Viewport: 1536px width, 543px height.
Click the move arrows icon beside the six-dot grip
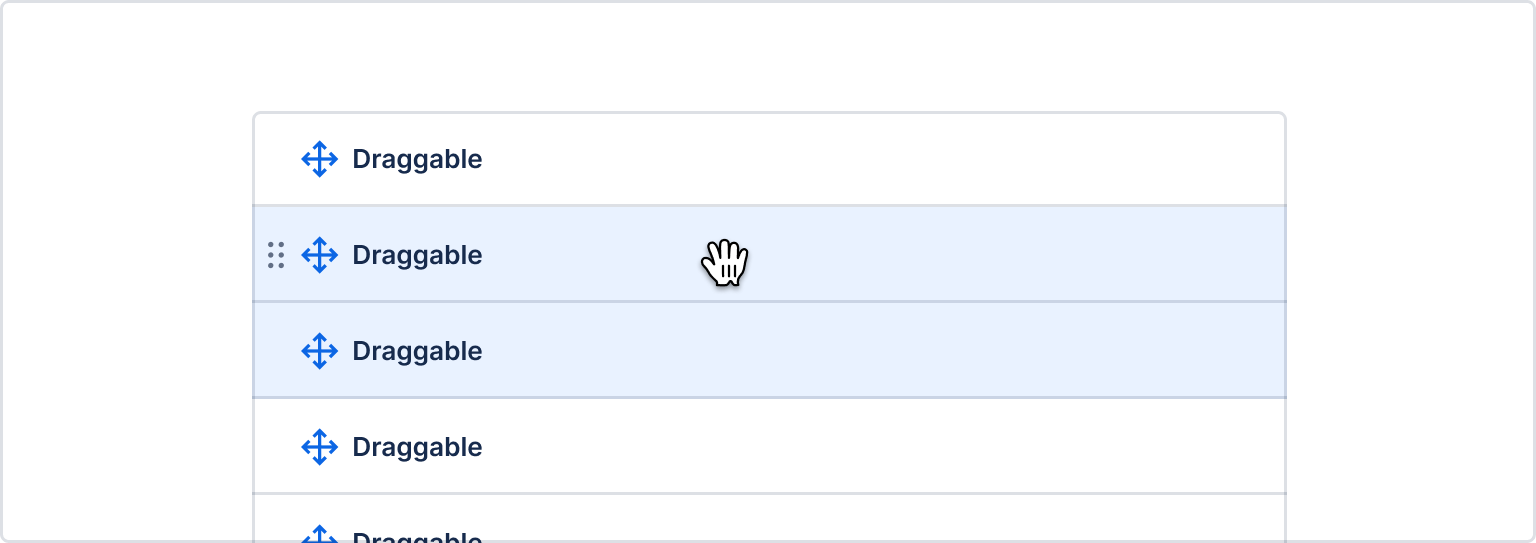click(x=319, y=255)
